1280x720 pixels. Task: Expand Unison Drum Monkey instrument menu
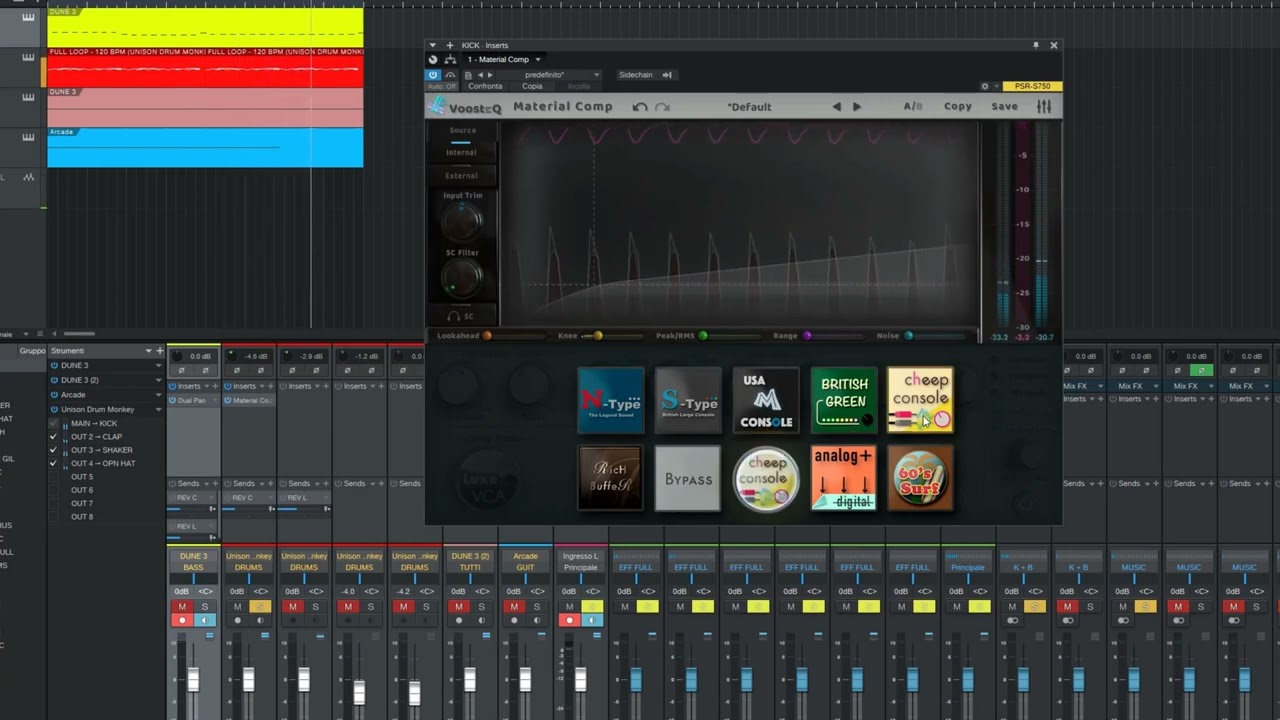tap(158, 409)
